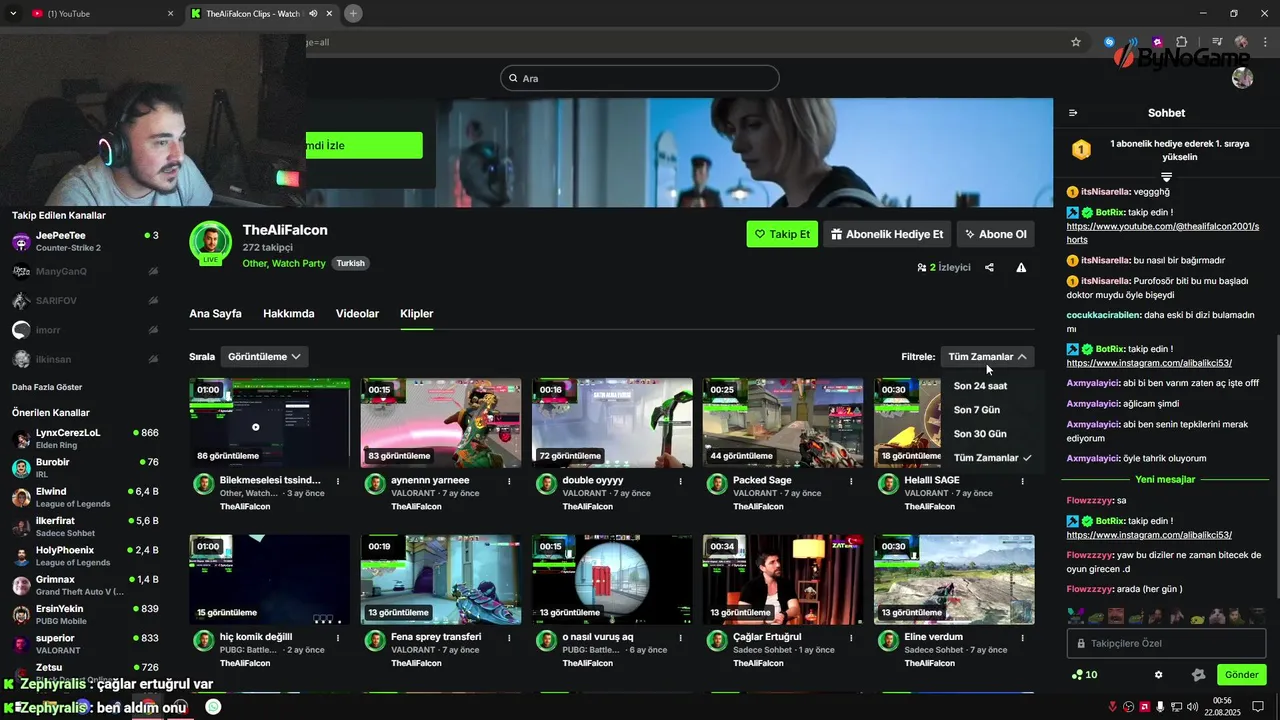The image size is (1280, 720).
Task: Select the checked Tüm Zamanlar filter option
Action: pos(992,458)
